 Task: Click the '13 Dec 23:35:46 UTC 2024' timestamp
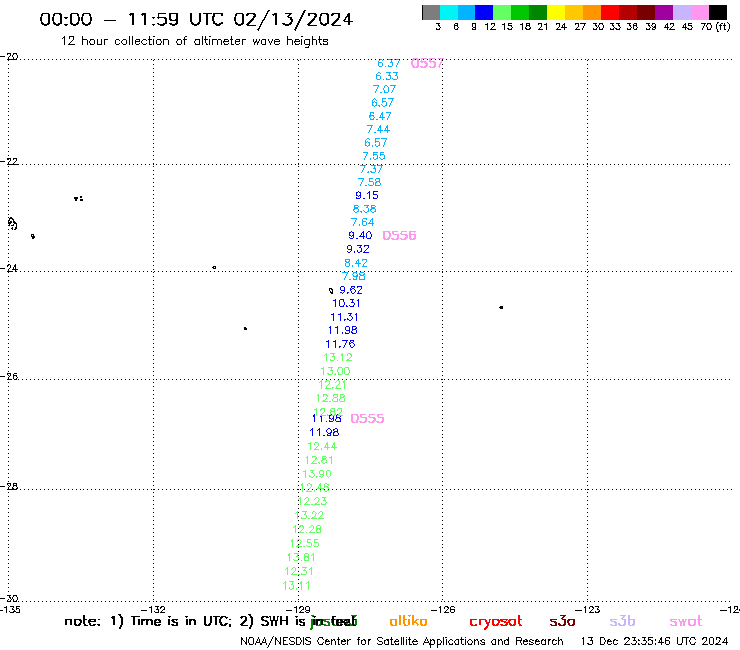click(655, 641)
